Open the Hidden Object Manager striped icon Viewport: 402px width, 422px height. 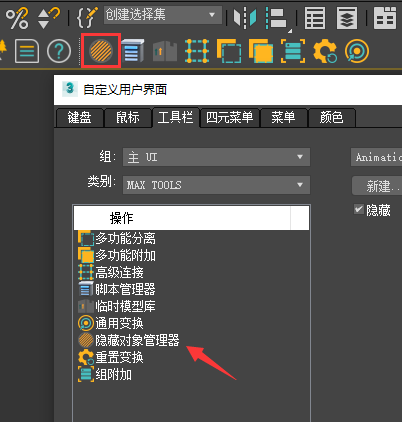pyautogui.click(x=101, y=51)
